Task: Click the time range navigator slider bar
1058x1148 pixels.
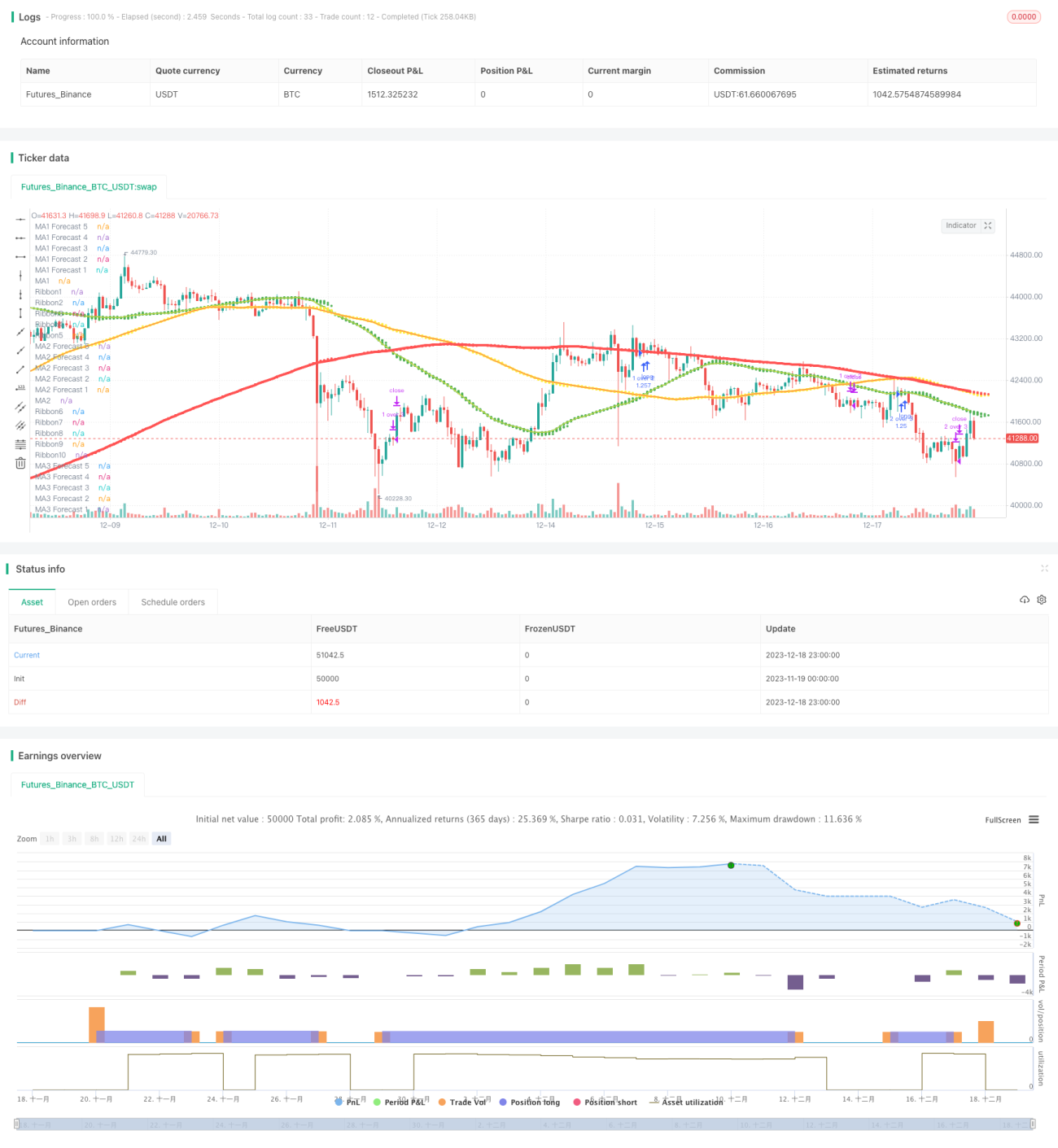Action: [525, 1124]
